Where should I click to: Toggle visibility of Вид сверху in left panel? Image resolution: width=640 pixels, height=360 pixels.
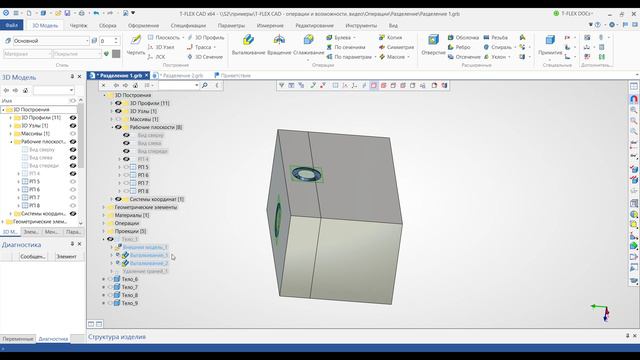click(73, 150)
